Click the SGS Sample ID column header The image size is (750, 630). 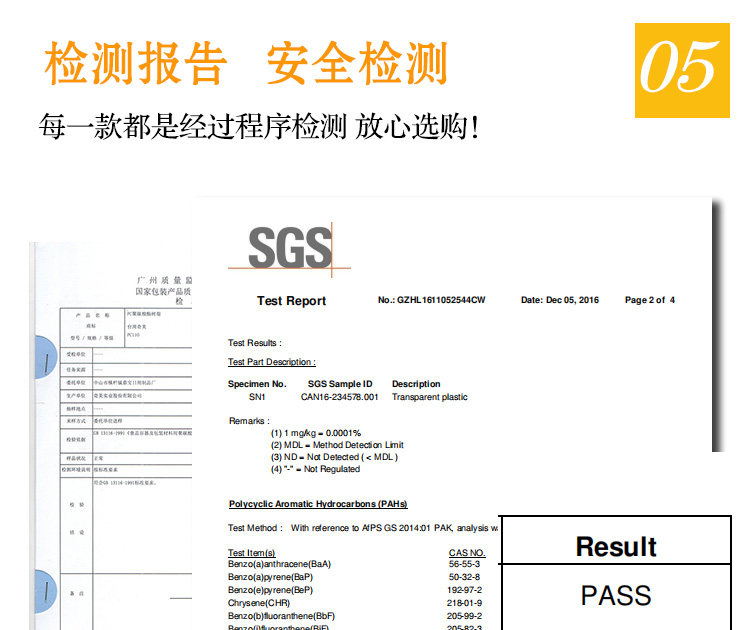point(340,384)
